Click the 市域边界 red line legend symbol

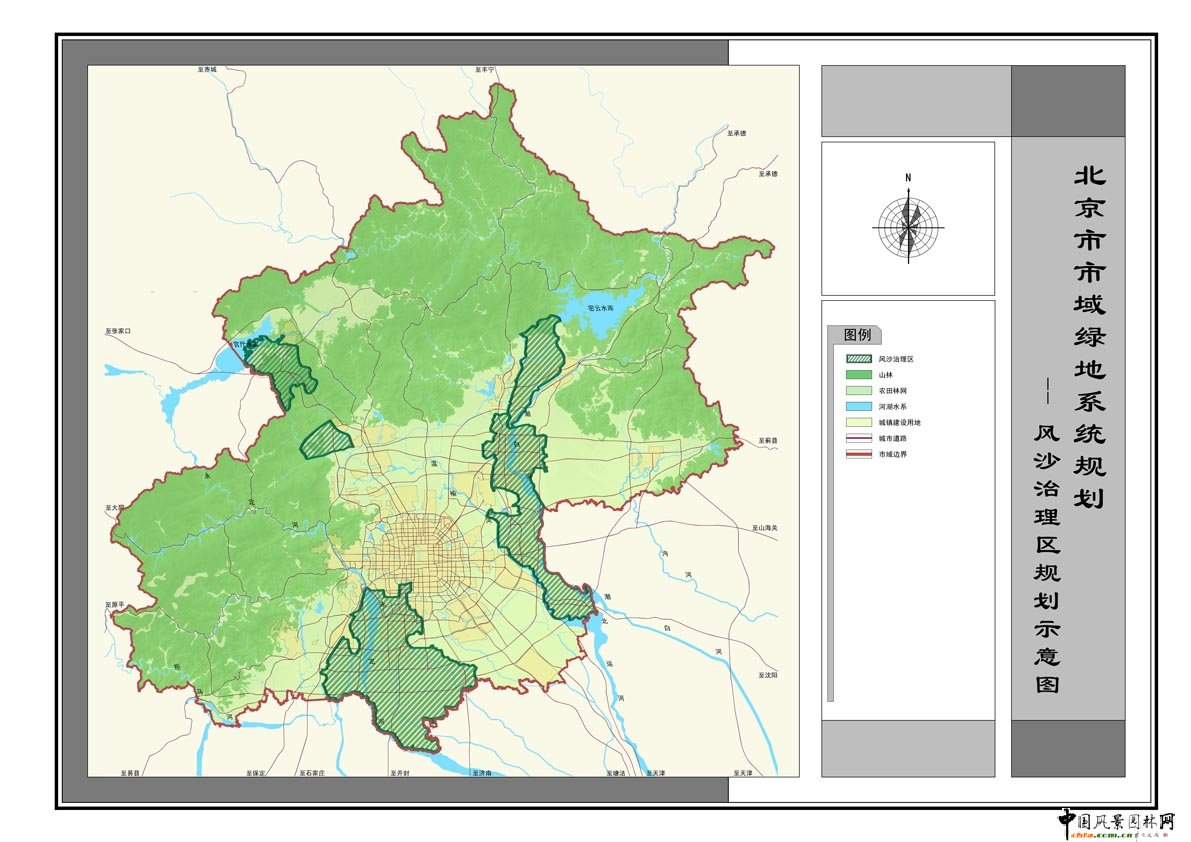pyautogui.click(x=859, y=454)
